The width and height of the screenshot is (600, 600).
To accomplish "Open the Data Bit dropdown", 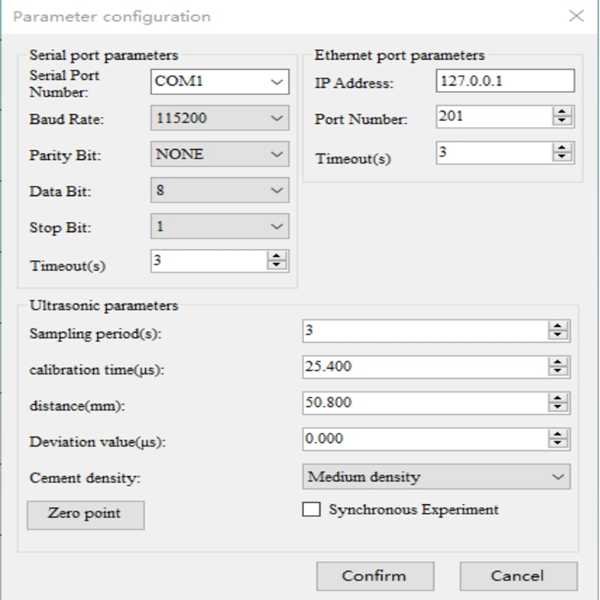I will coord(277,190).
